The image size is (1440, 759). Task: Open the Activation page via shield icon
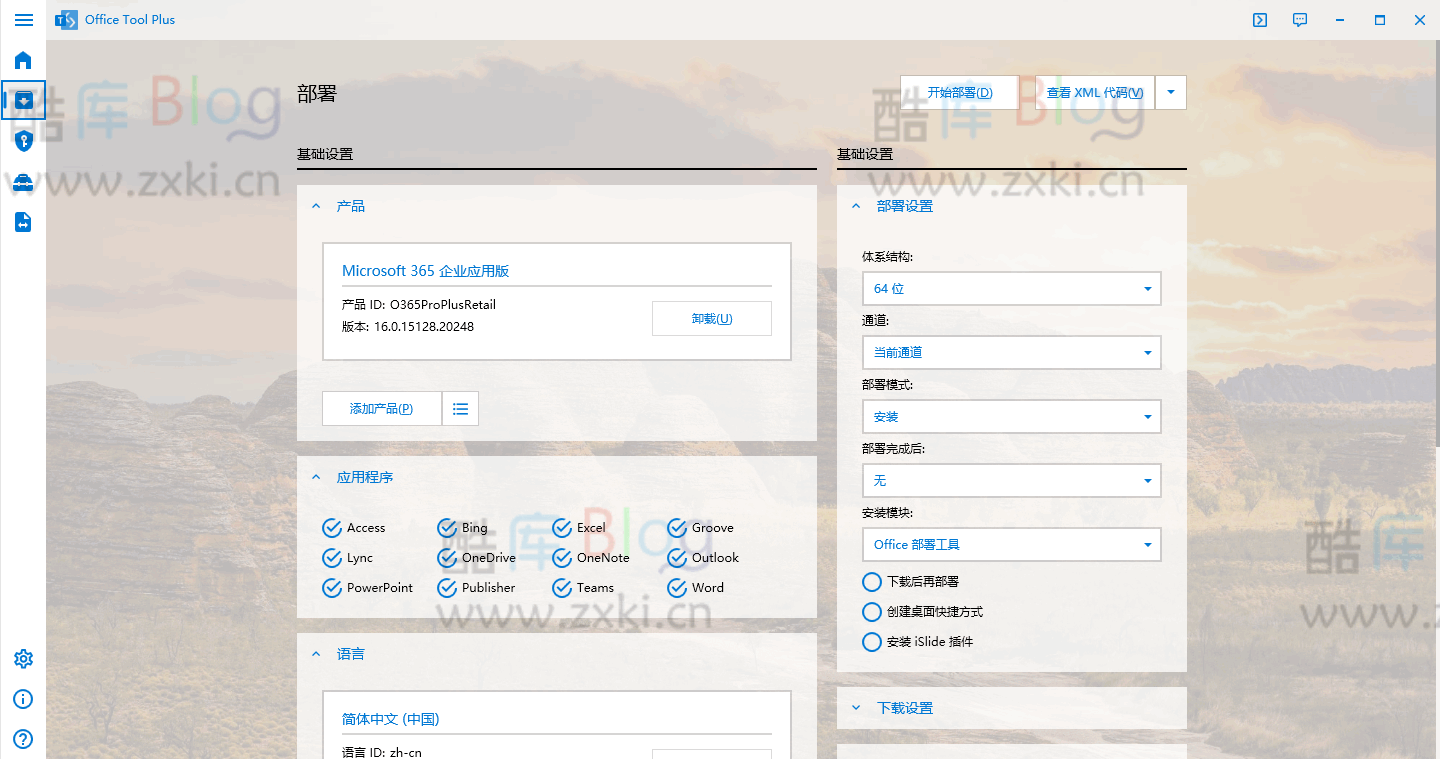click(x=23, y=141)
